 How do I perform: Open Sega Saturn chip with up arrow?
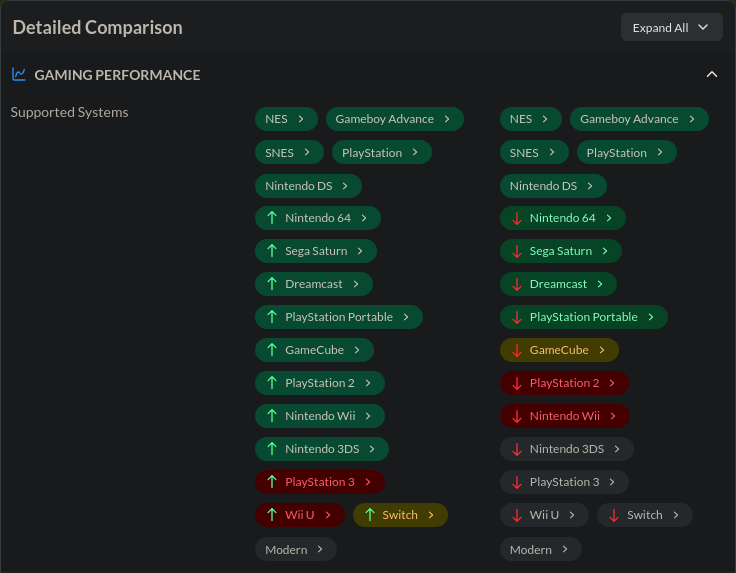coord(315,251)
